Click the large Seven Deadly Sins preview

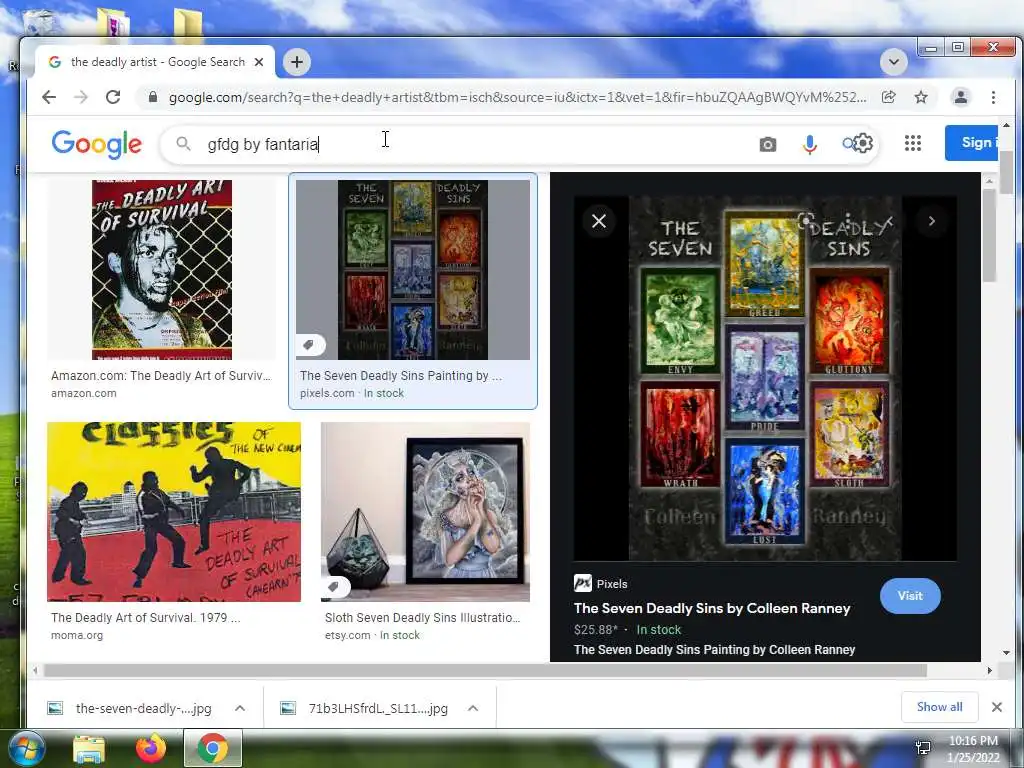pos(765,379)
